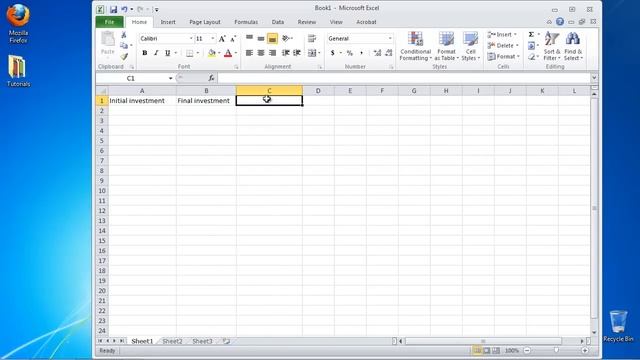This screenshot has height=360, width=640.
Task: Toggle Top Align
Action: coord(249,38)
